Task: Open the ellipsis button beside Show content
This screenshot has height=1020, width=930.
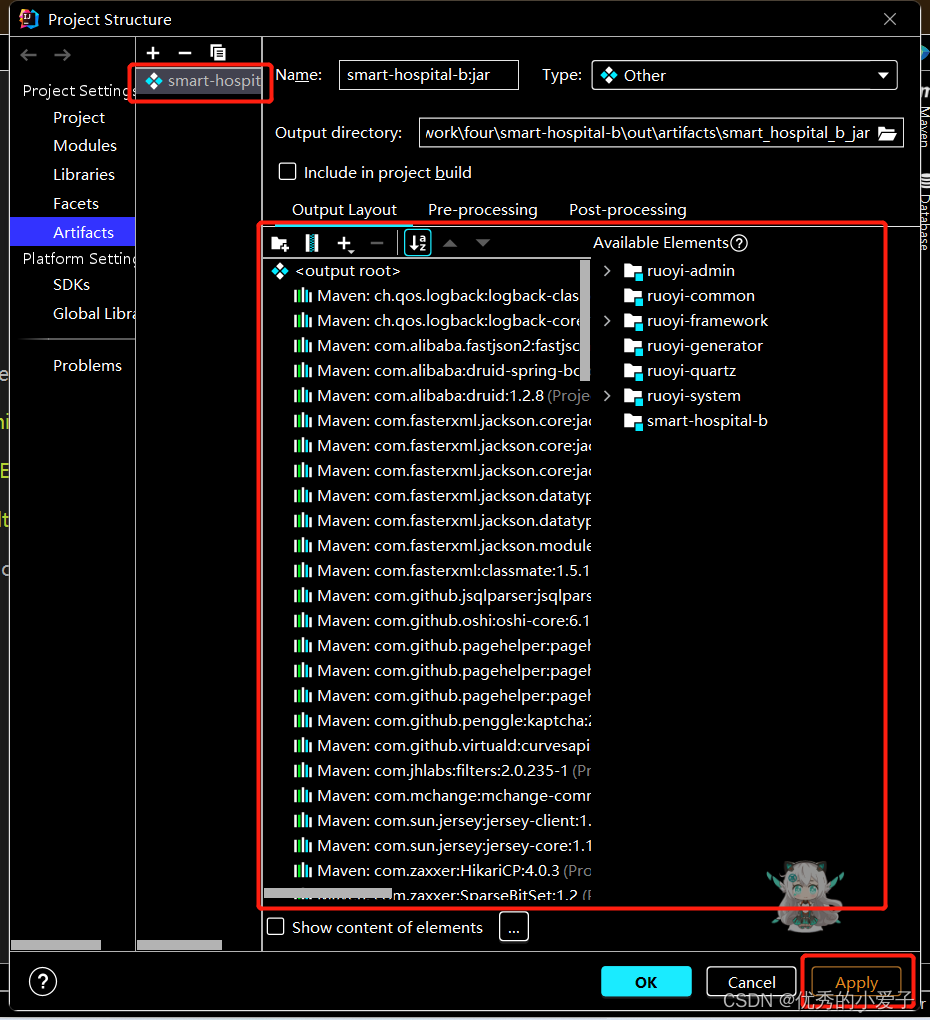Action: [514, 926]
